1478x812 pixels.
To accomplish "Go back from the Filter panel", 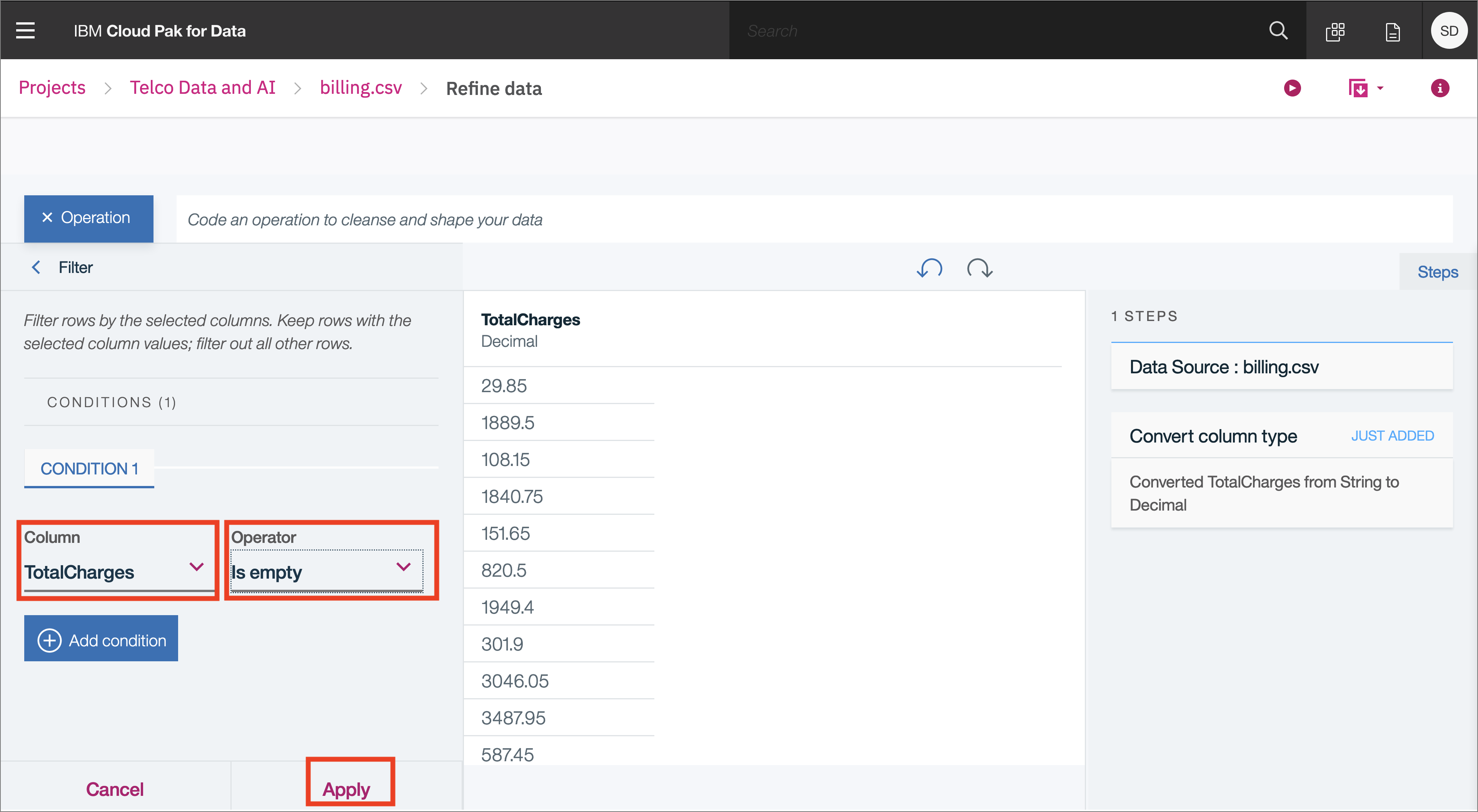I will (36, 267).
